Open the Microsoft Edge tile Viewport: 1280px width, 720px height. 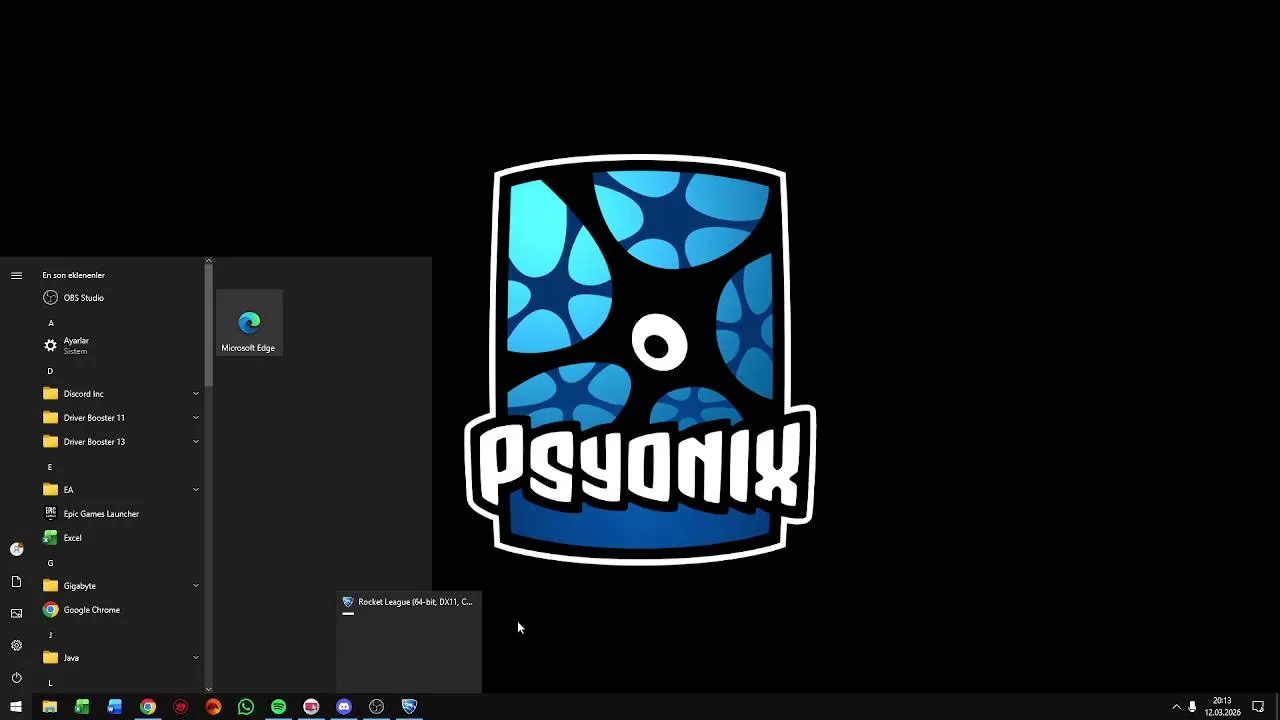coord(248,323)
